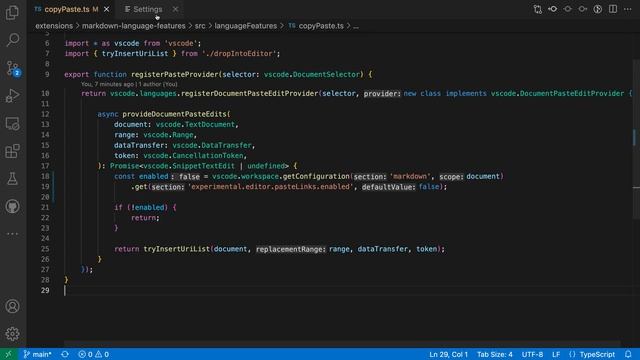This screenshot has width=640, height=360.
Task: Click line number 25 in the gutter
Action: point(45,249)
